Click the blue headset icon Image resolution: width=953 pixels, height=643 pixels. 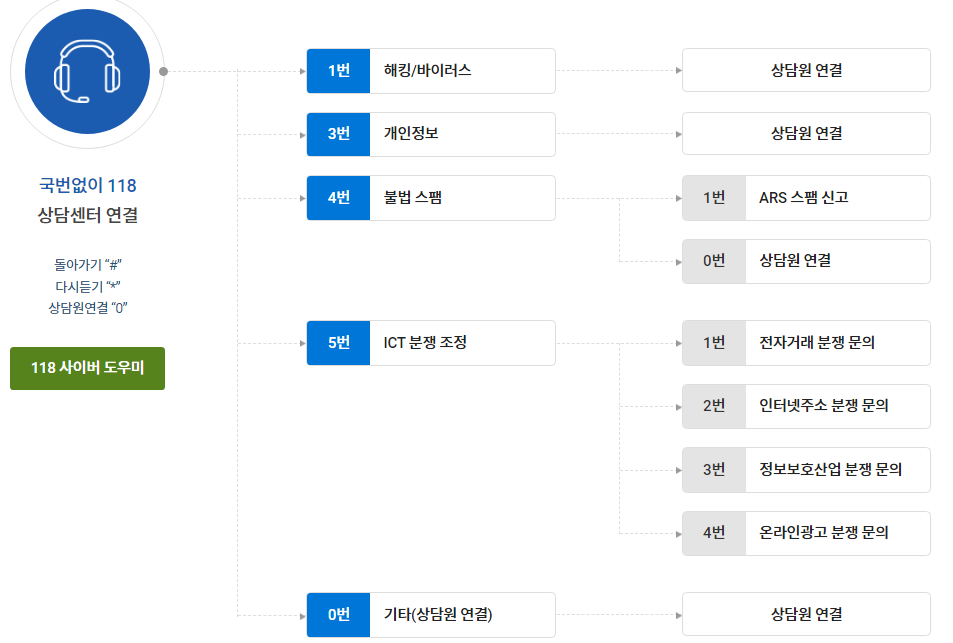[87, 71]
